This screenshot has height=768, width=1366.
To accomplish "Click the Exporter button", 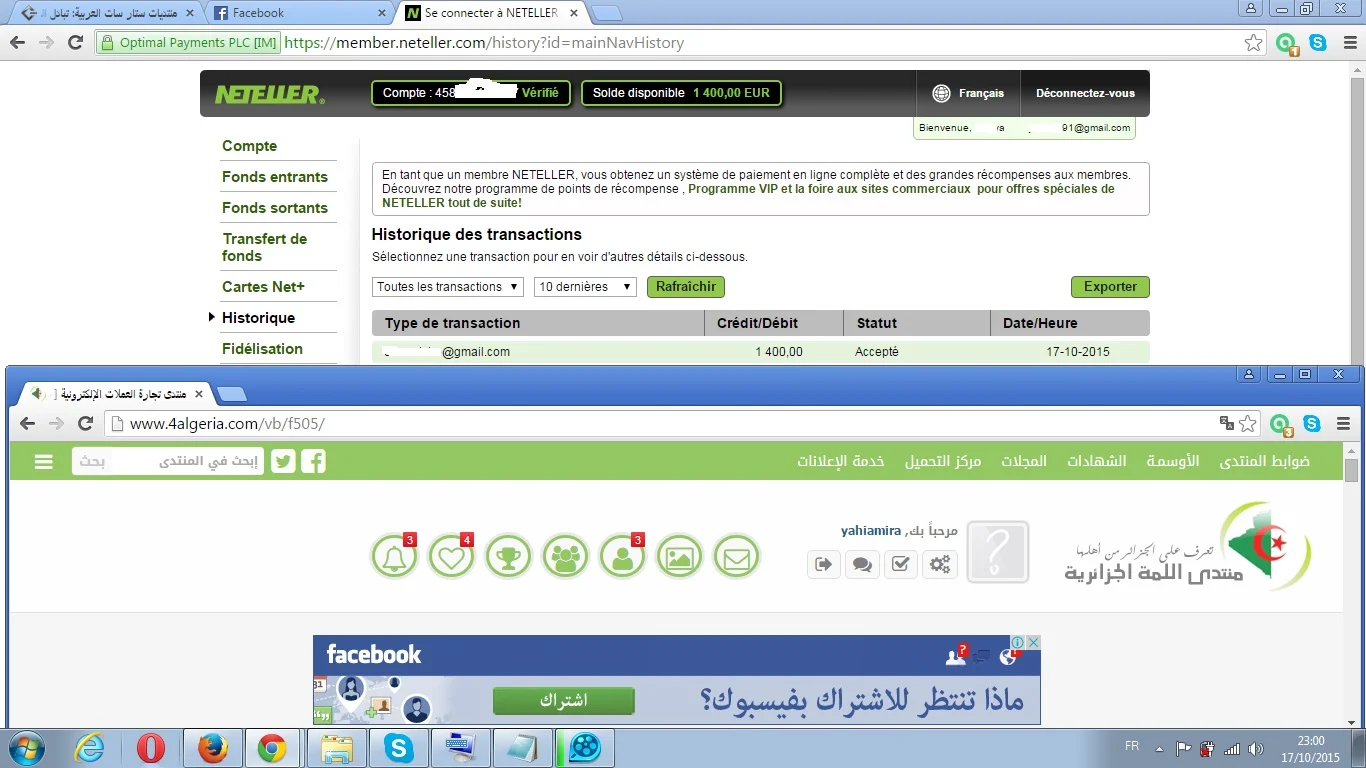I will (x=1110, y=287).
